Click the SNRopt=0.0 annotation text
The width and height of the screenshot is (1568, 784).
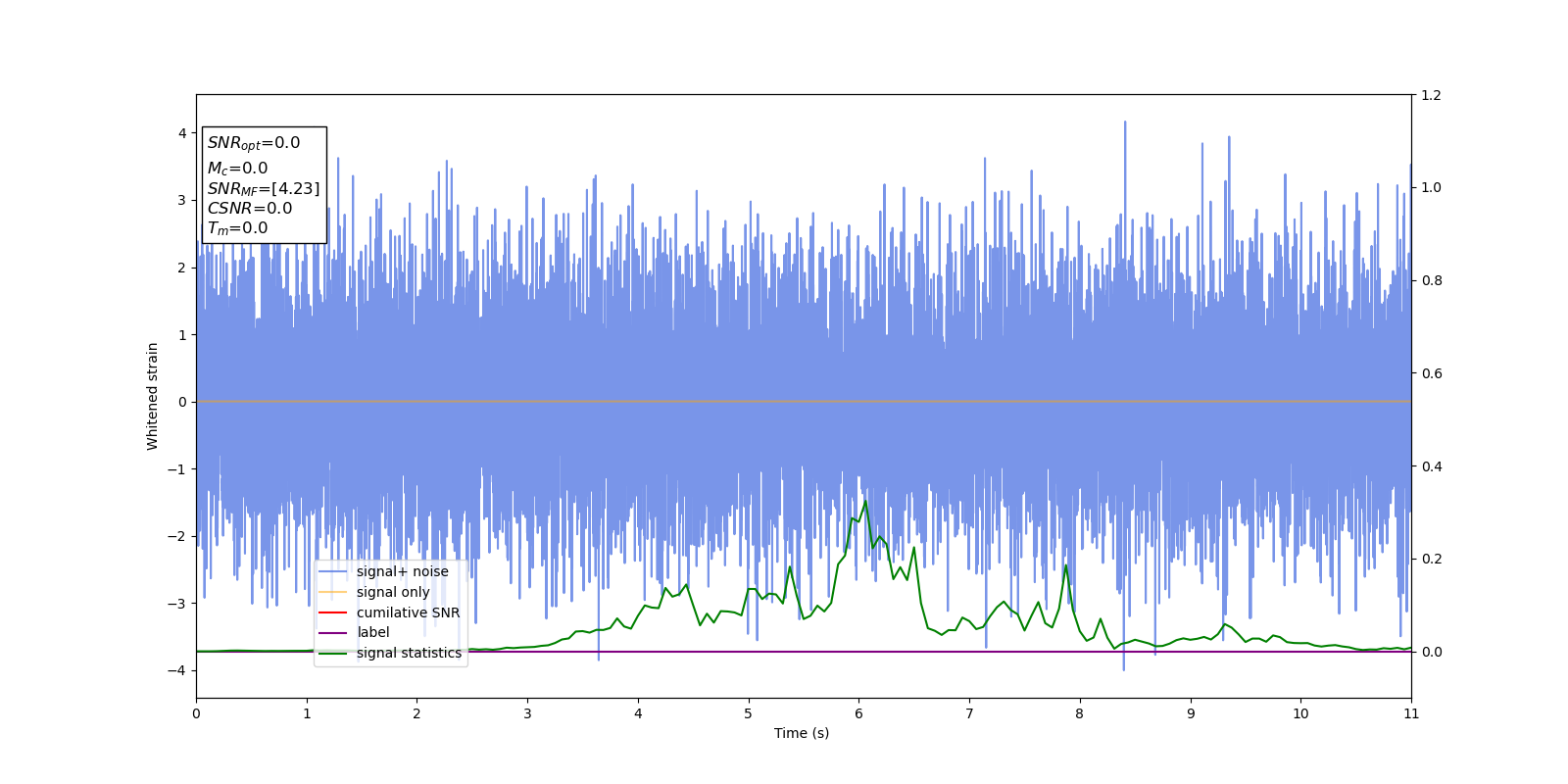point(254,143)
